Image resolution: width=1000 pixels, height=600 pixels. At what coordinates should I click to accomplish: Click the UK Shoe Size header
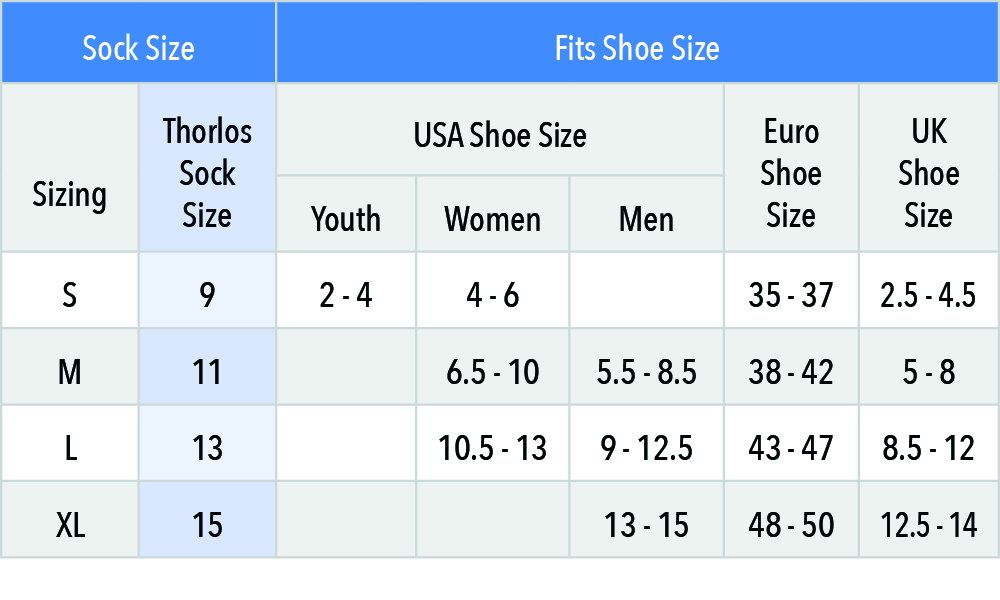click(x=929, y=168)
